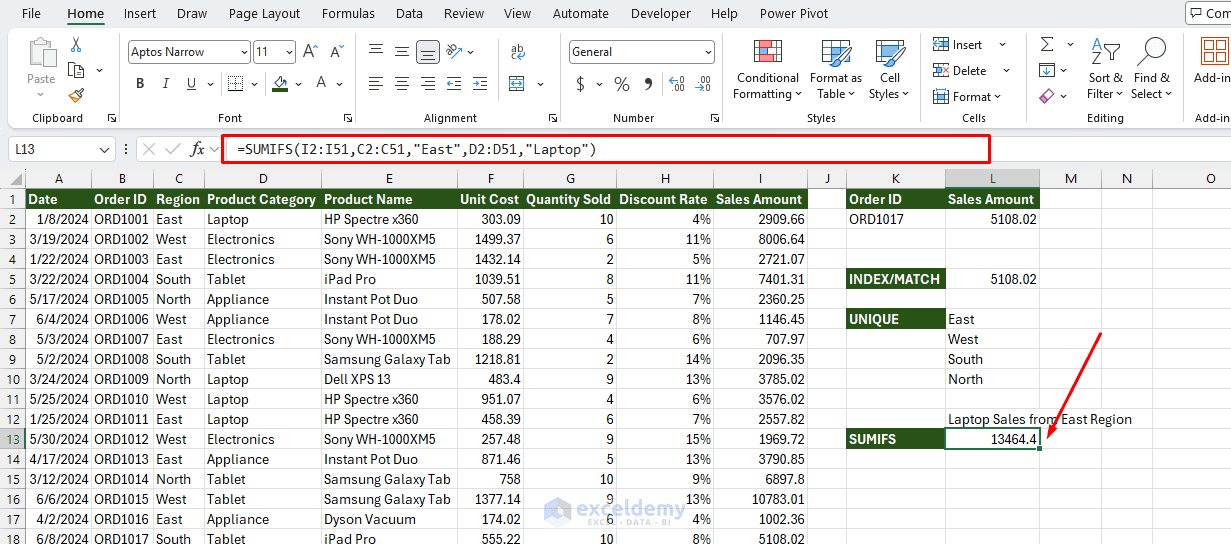Image resolution: width=1231 pixels, height=544 pixels.
Task: Open Font dialog launcher
Action: [x=348, y=118]
